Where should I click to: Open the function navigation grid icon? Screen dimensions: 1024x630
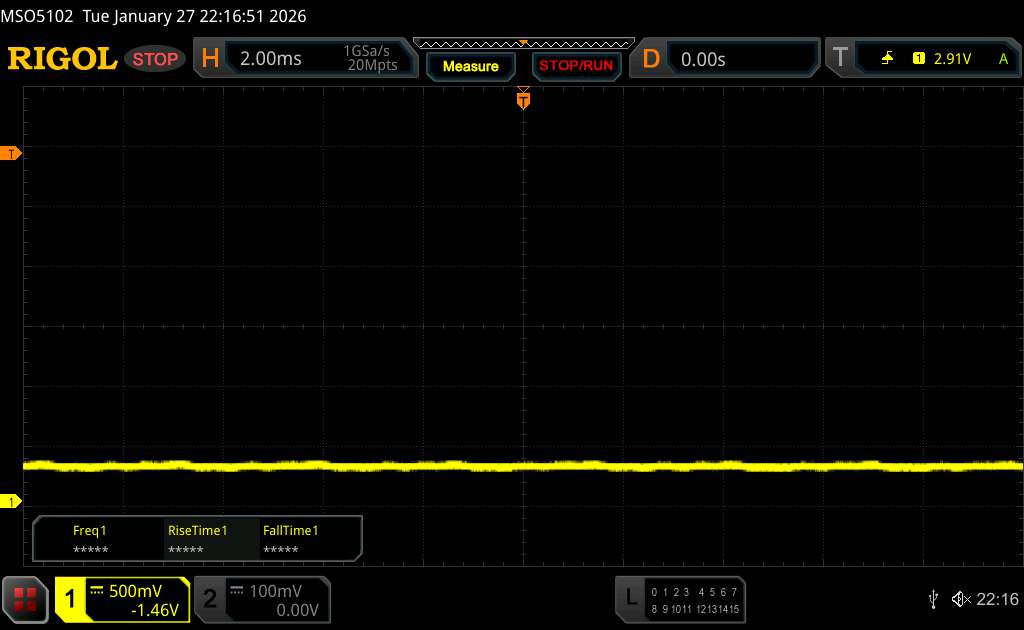26,599
